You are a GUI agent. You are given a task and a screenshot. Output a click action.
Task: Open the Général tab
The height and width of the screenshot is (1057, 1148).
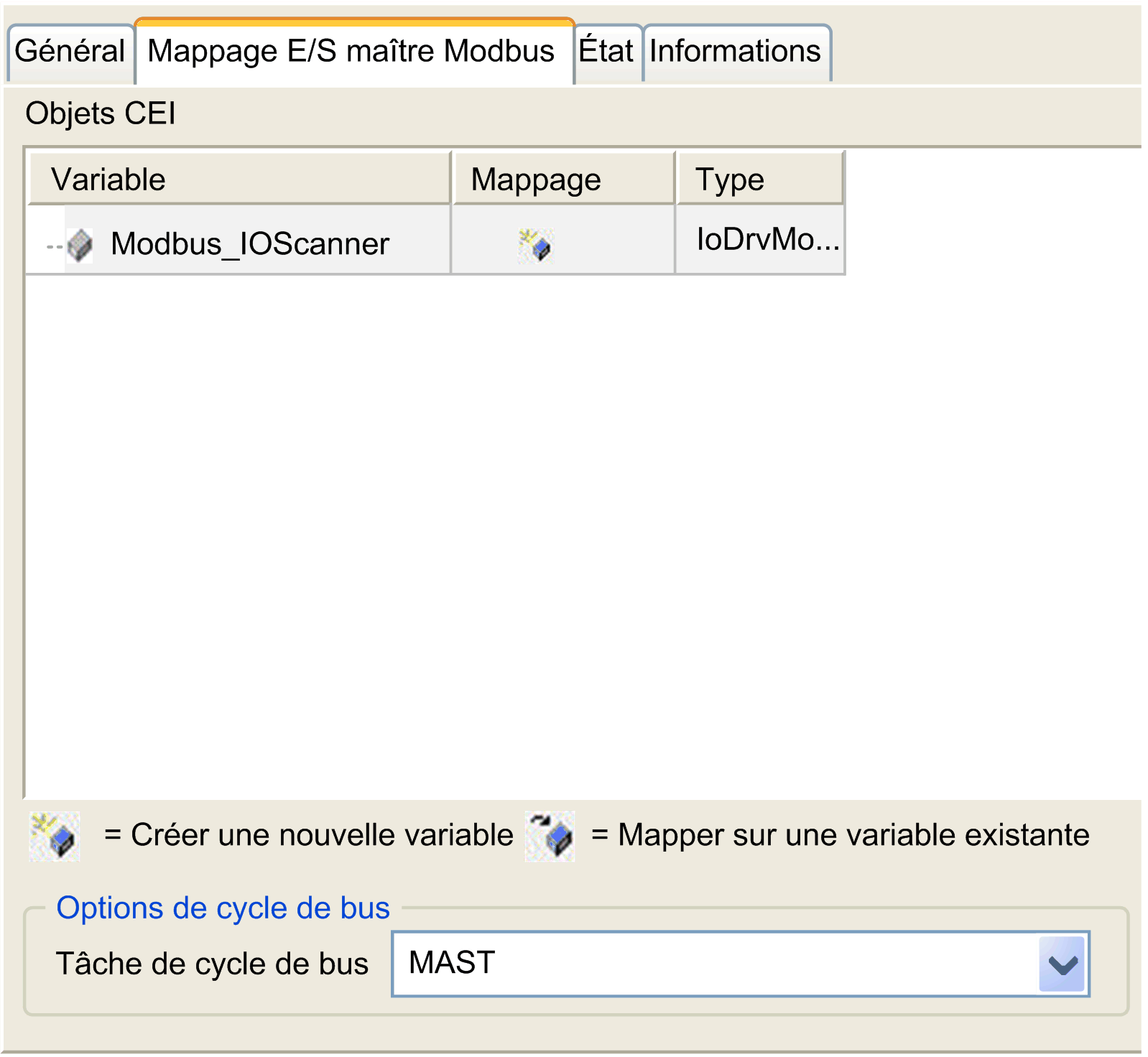[x=70, y=52]
